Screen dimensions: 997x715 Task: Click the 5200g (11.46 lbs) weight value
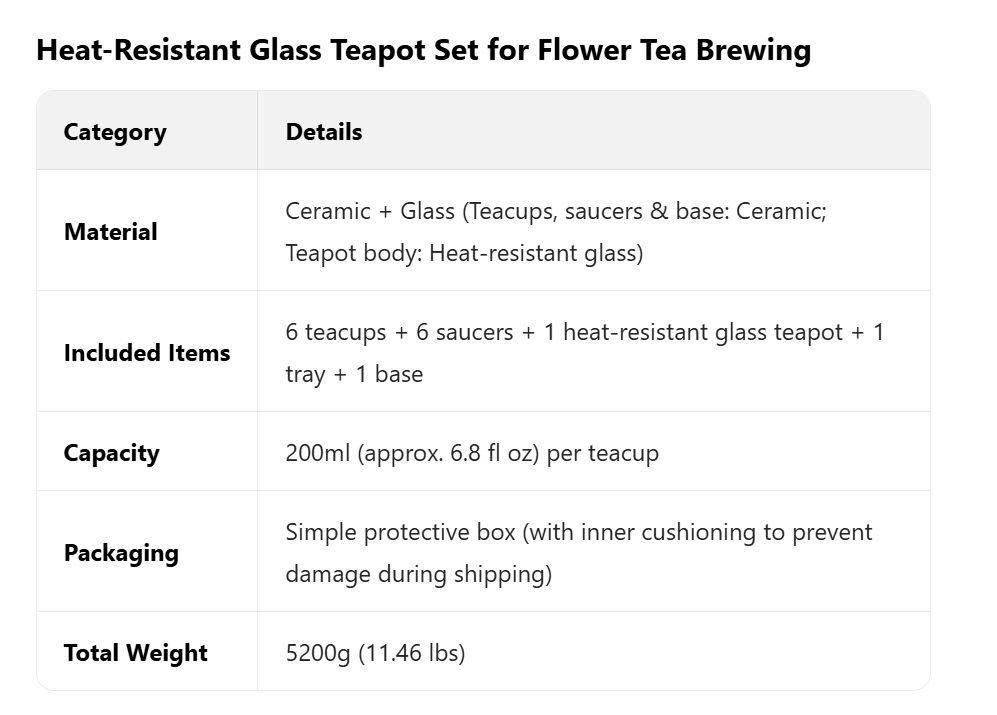(x=375, y=653)
